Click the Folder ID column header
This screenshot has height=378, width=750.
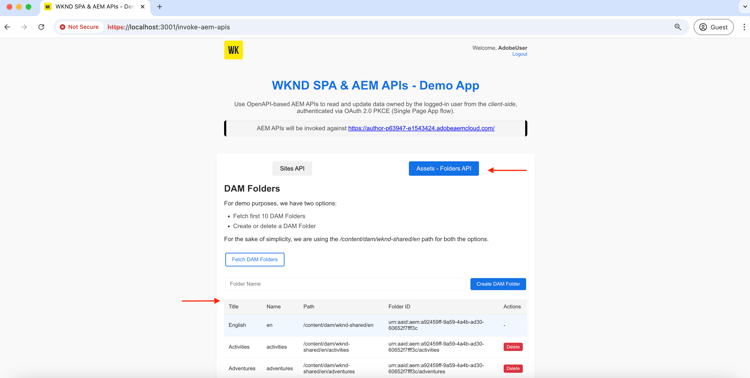[399, 307]
